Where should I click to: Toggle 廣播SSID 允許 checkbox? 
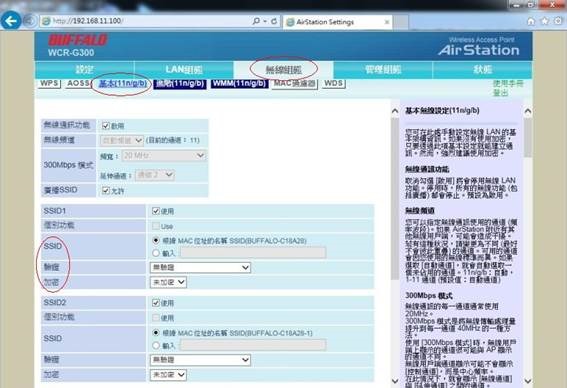[x=106, y=191]
